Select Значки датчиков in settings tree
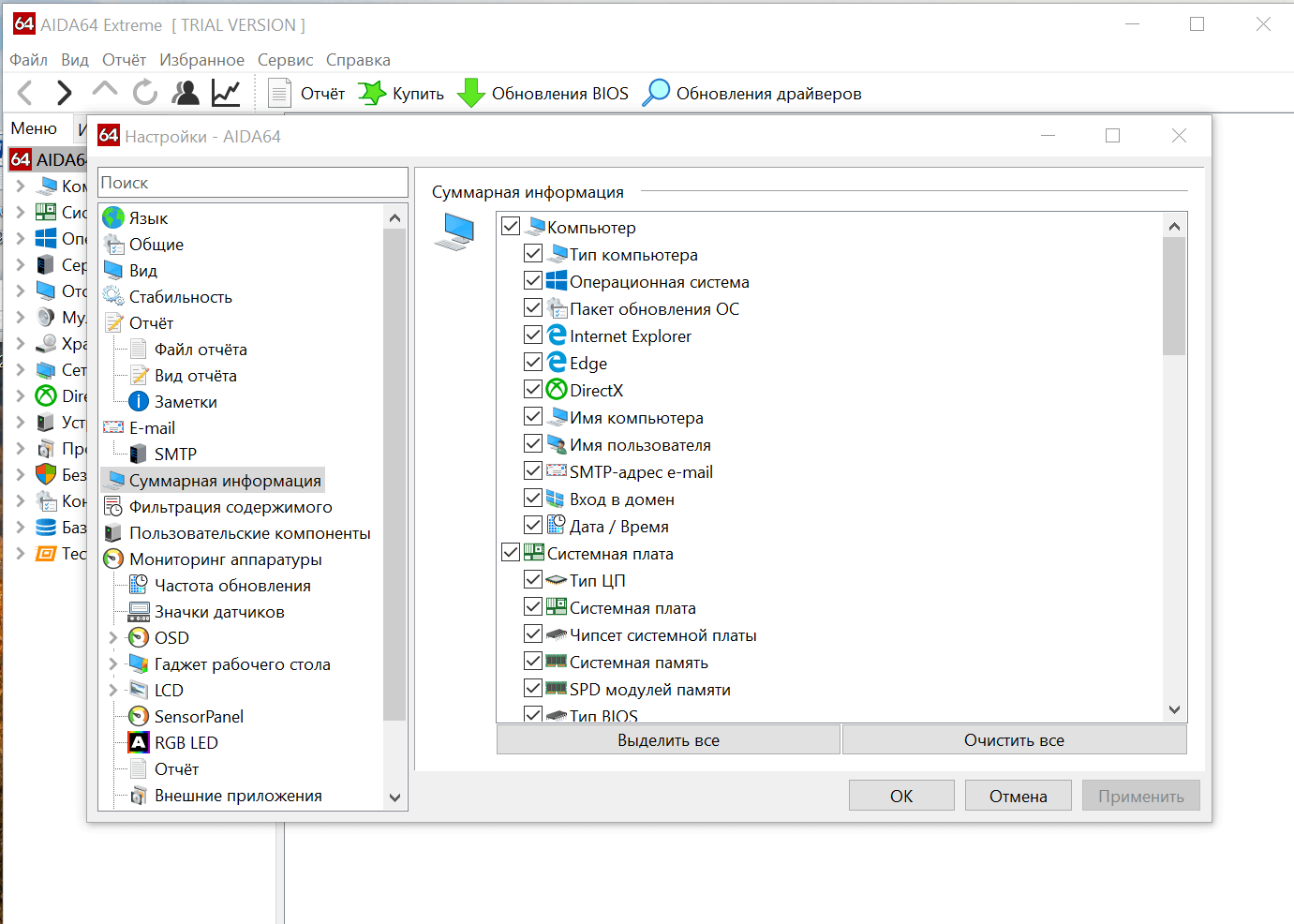This screenshot has height=924, width=1294. coord(219,612)
